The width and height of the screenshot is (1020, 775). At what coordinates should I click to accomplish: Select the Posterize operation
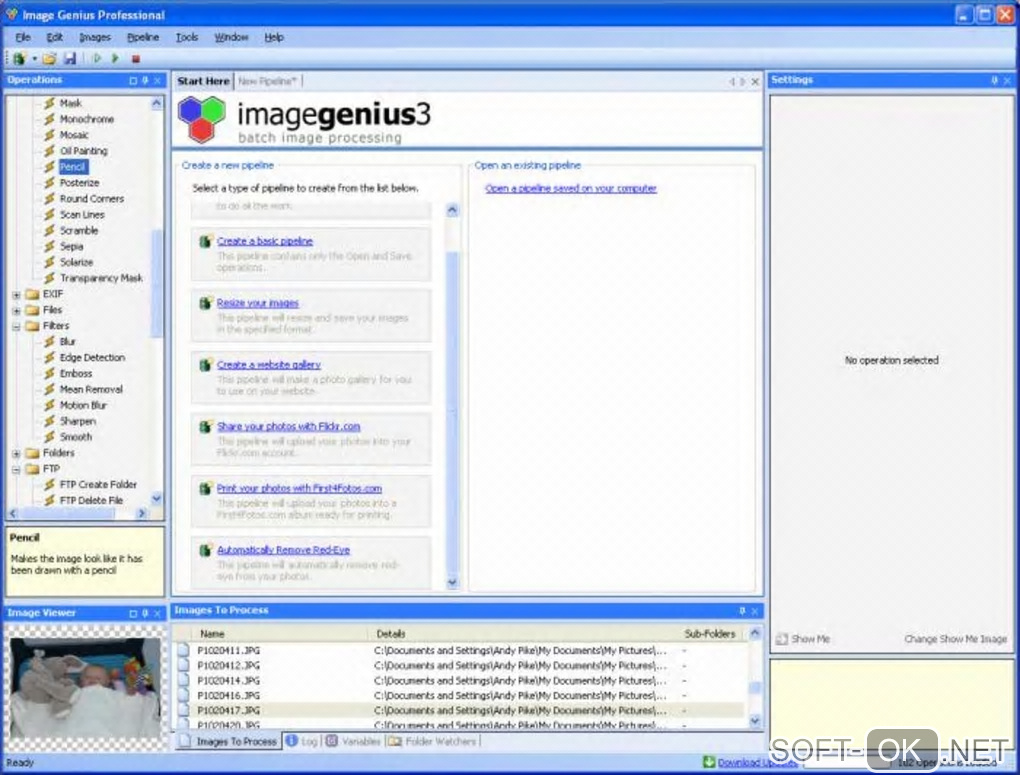[79, 183]
